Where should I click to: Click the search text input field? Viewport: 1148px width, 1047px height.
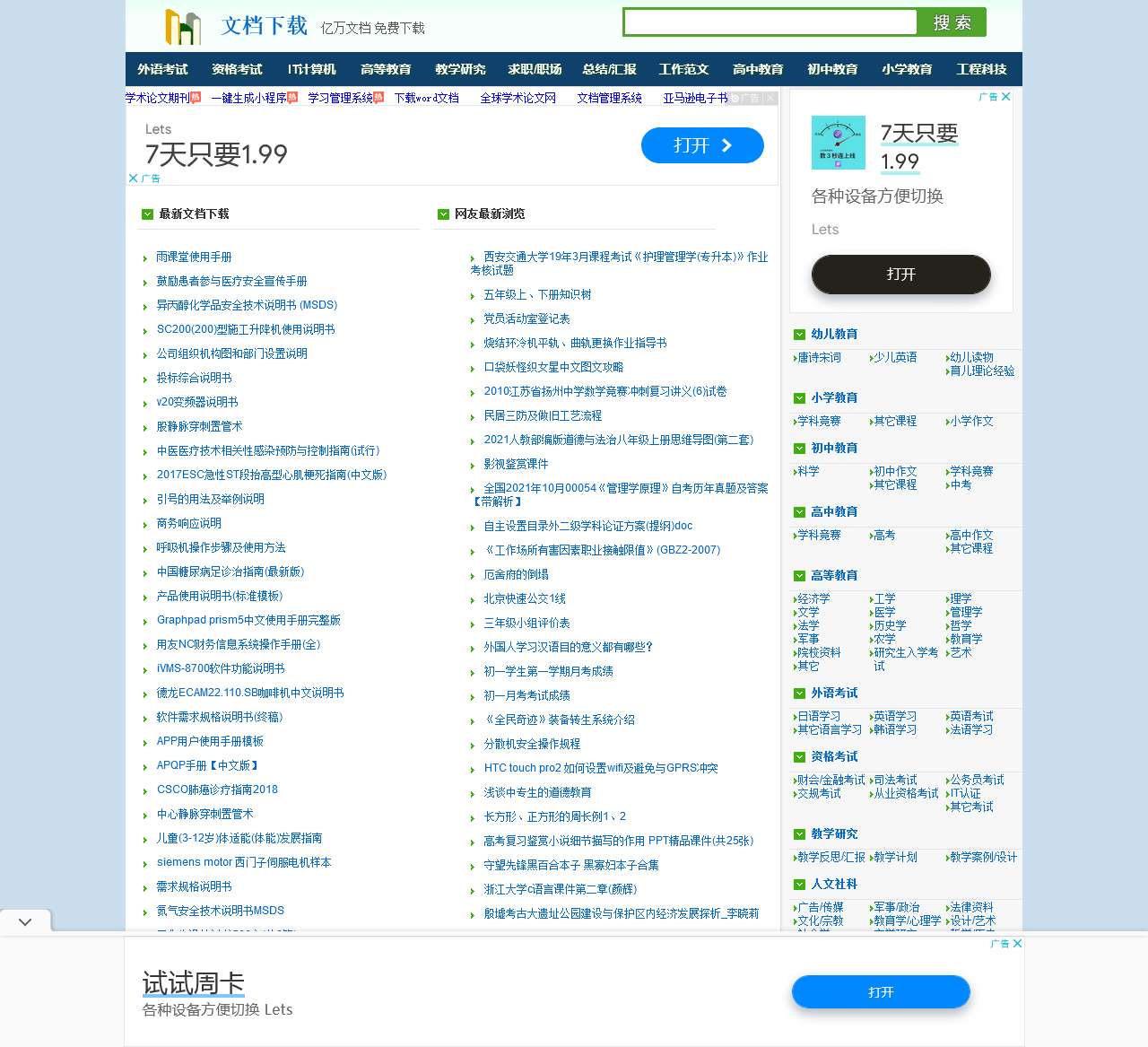click(770, 22)
